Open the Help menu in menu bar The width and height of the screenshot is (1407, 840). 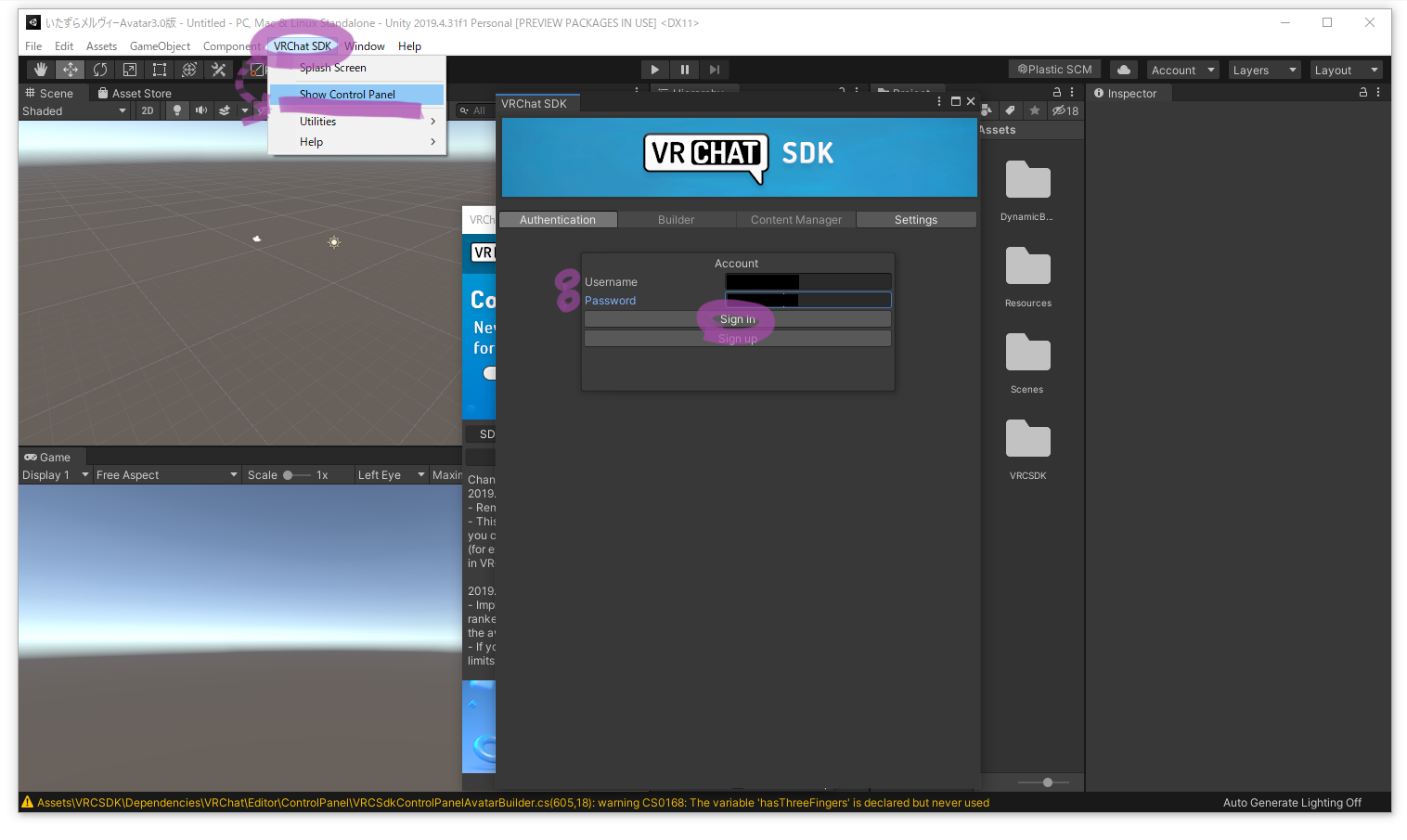coord(409,45)
